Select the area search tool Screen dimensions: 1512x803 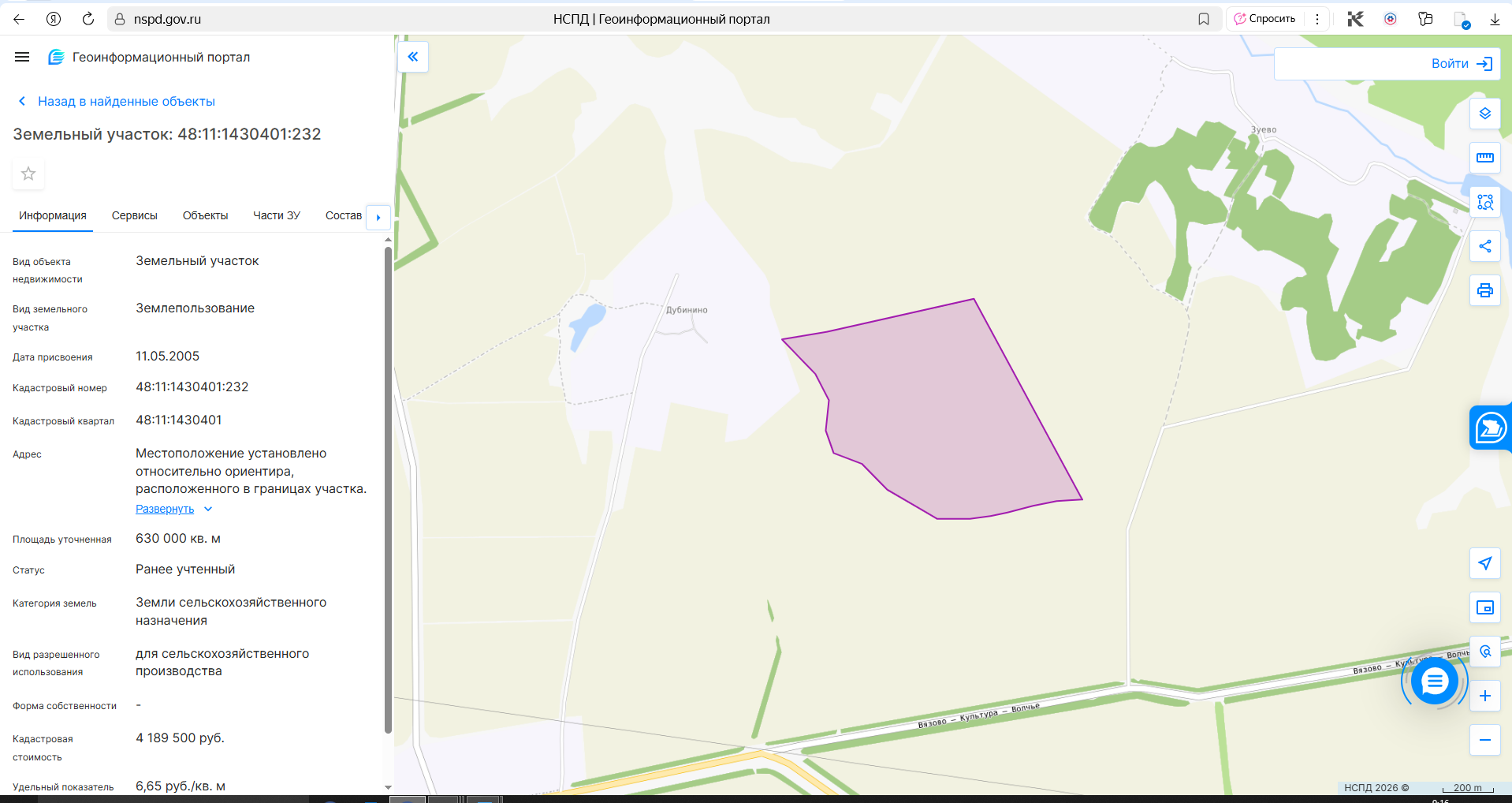[1484, 202]
